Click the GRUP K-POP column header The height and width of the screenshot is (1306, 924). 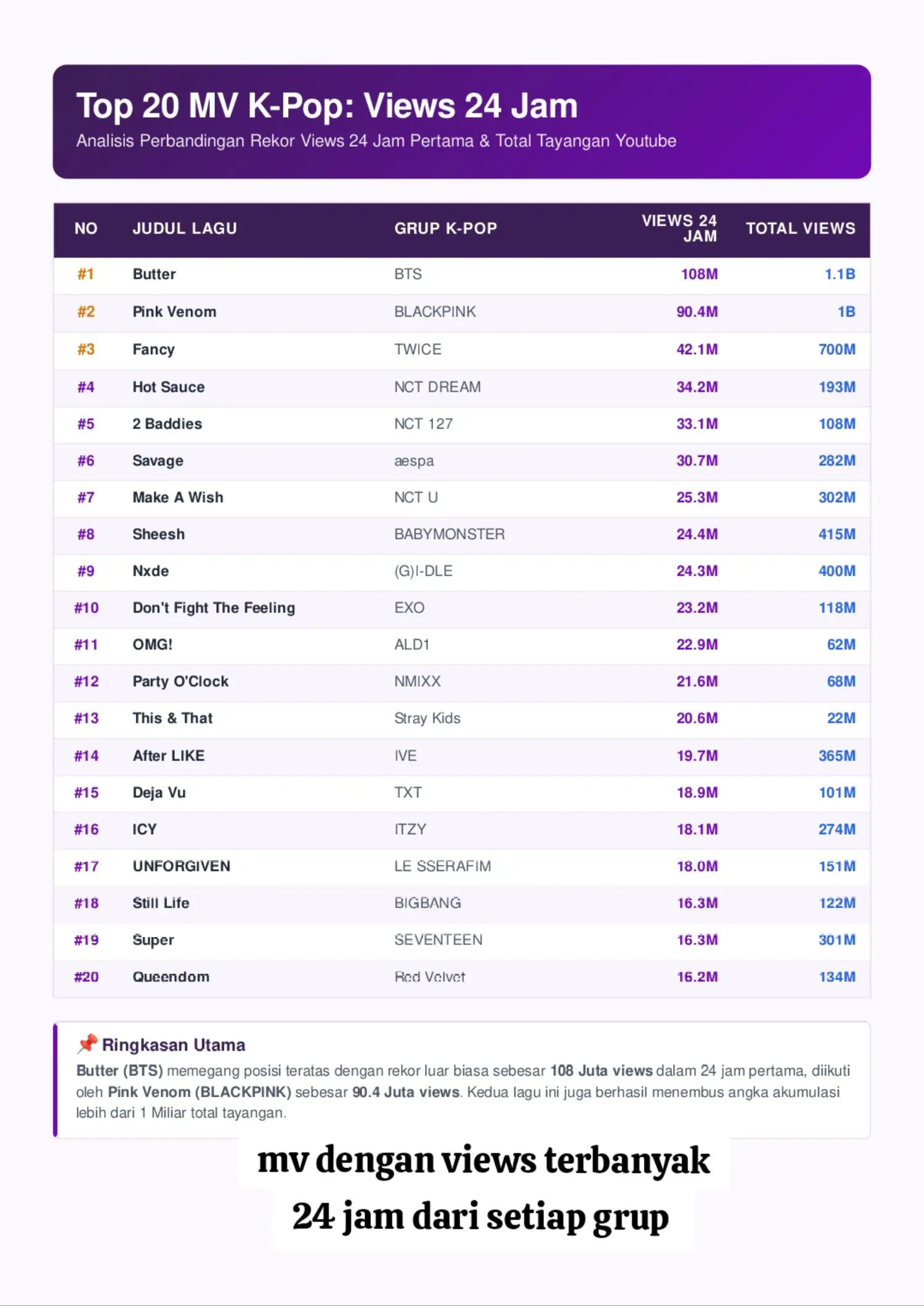point(445,229)
